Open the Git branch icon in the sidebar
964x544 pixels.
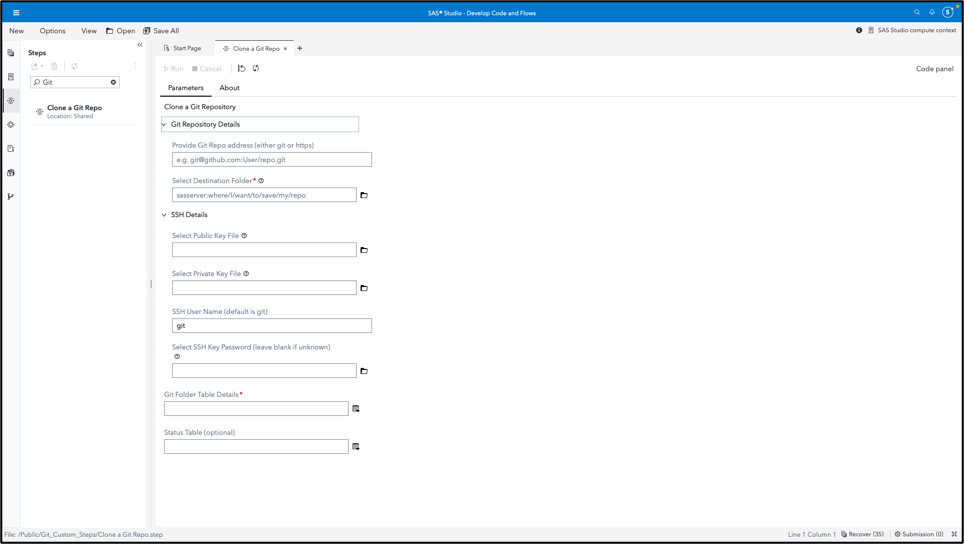click(x=10, y=197)
